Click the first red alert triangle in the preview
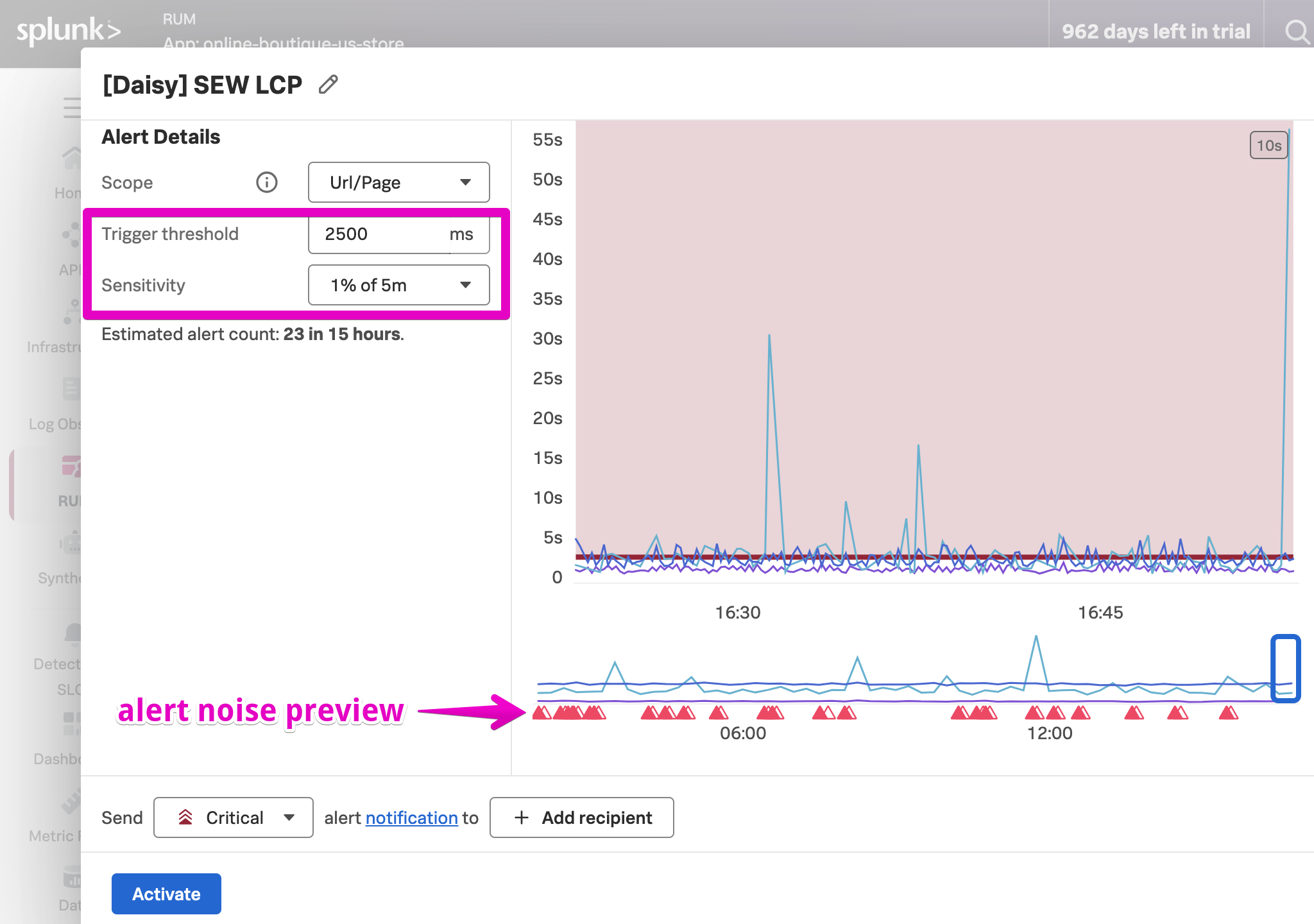 (541, 712)
